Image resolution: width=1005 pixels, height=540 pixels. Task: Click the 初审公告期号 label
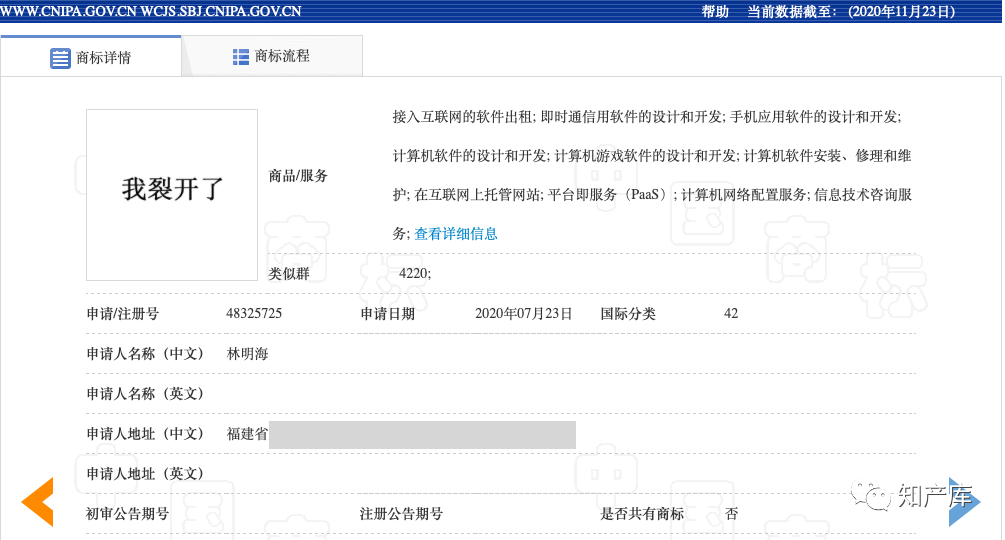point(128,514)
